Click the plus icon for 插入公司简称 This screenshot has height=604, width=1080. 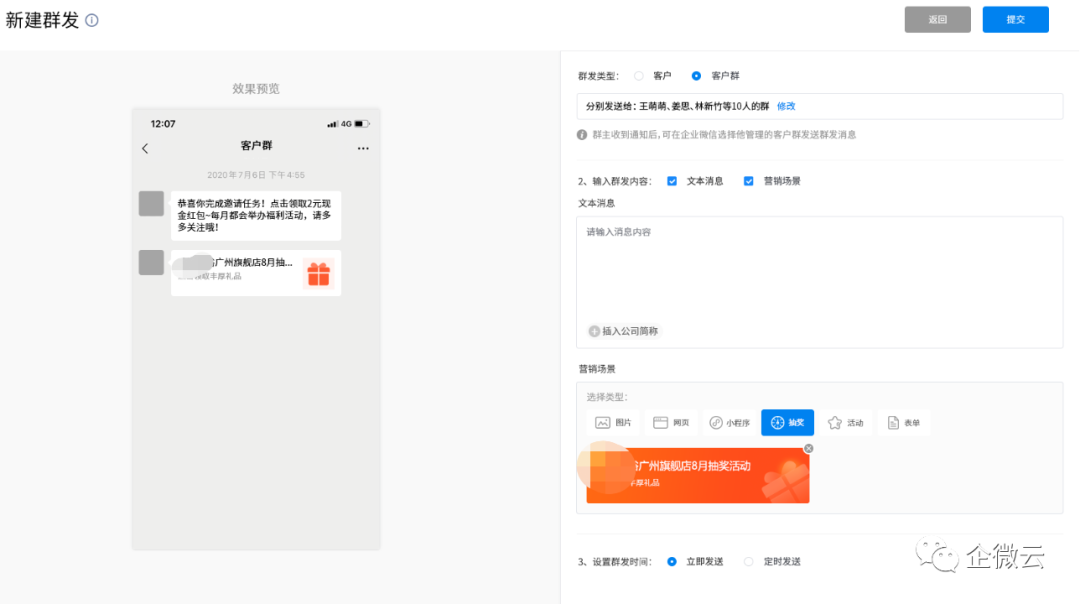pyautogui.click(x=594, y=331)
